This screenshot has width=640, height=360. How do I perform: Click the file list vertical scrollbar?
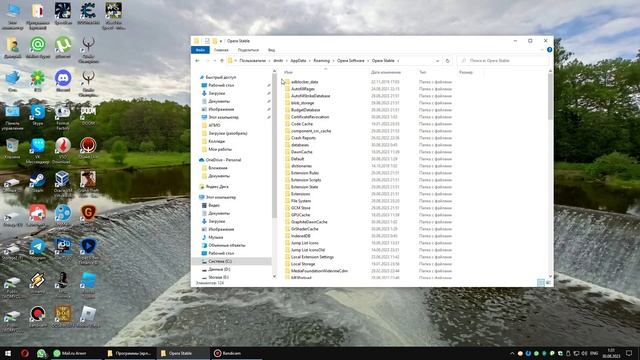pos(551,97)
